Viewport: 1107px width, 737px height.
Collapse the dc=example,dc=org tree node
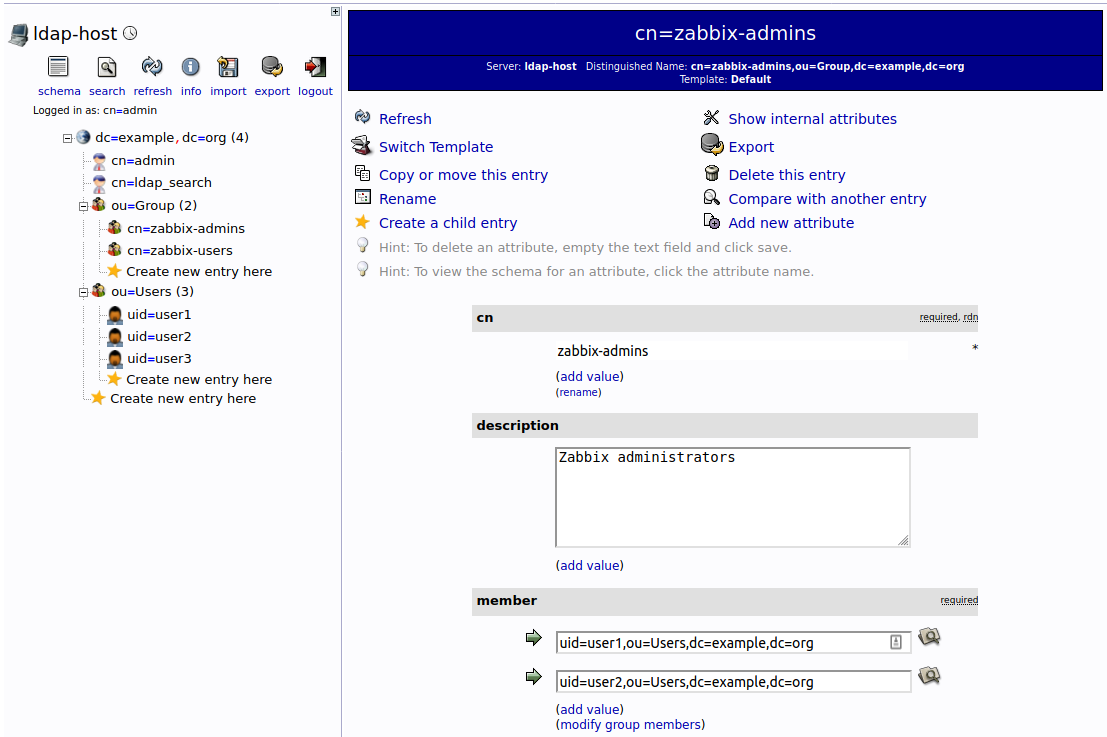tap(68, 138)
